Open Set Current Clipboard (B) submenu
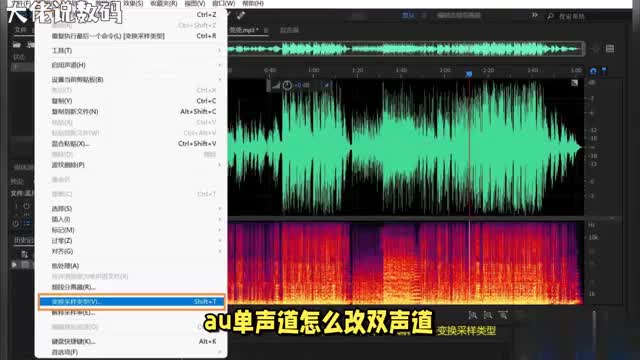 (131, 80)
